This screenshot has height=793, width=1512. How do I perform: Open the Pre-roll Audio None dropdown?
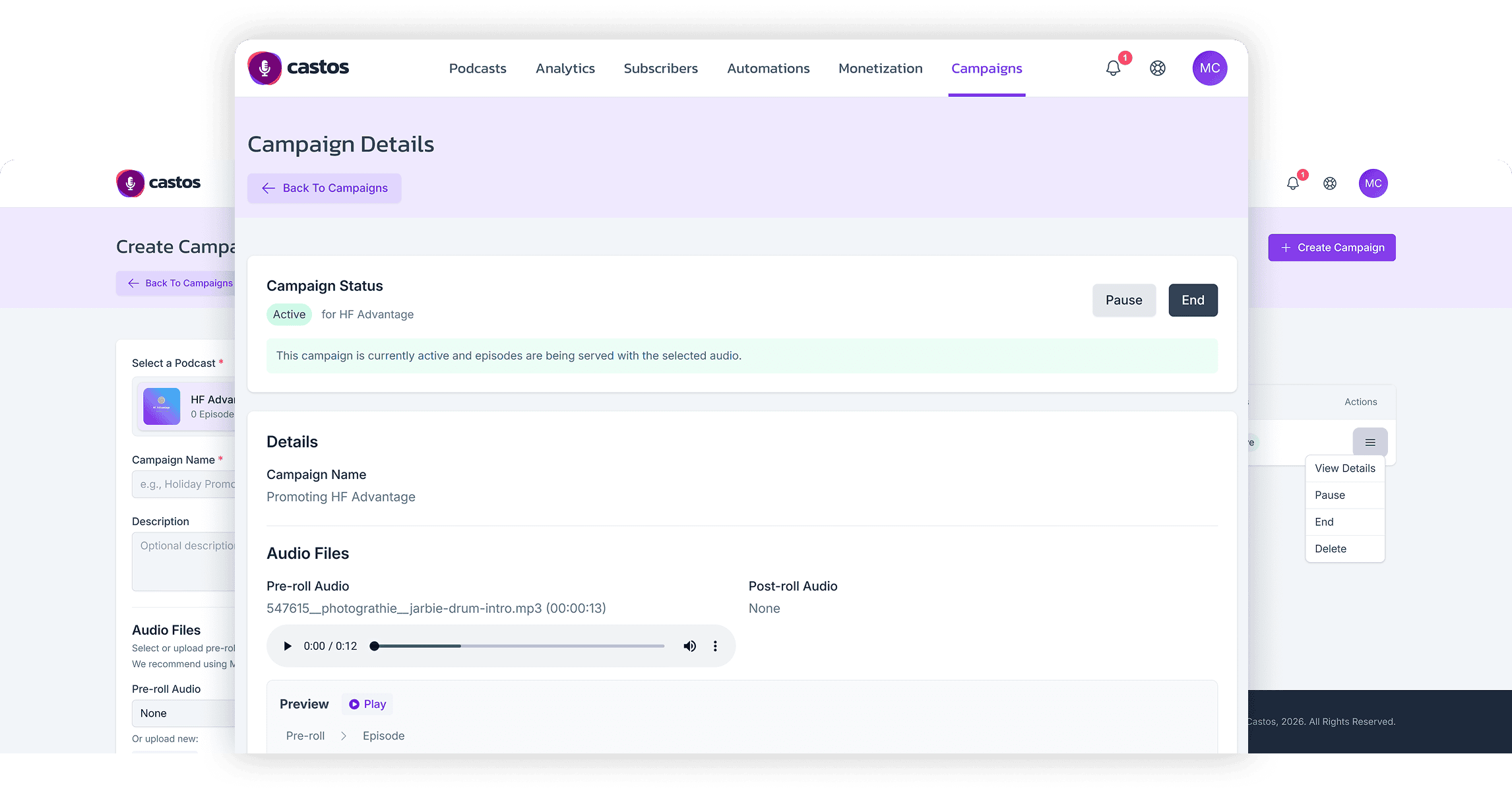[185, 713]
